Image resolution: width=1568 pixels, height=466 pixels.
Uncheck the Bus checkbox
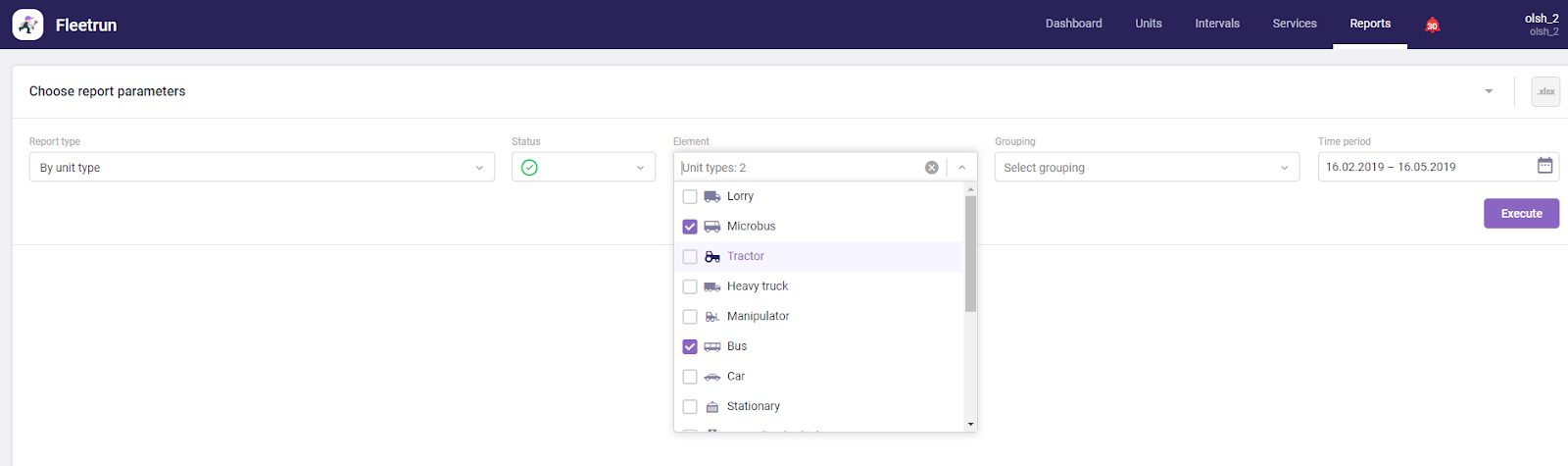[690, 346]
